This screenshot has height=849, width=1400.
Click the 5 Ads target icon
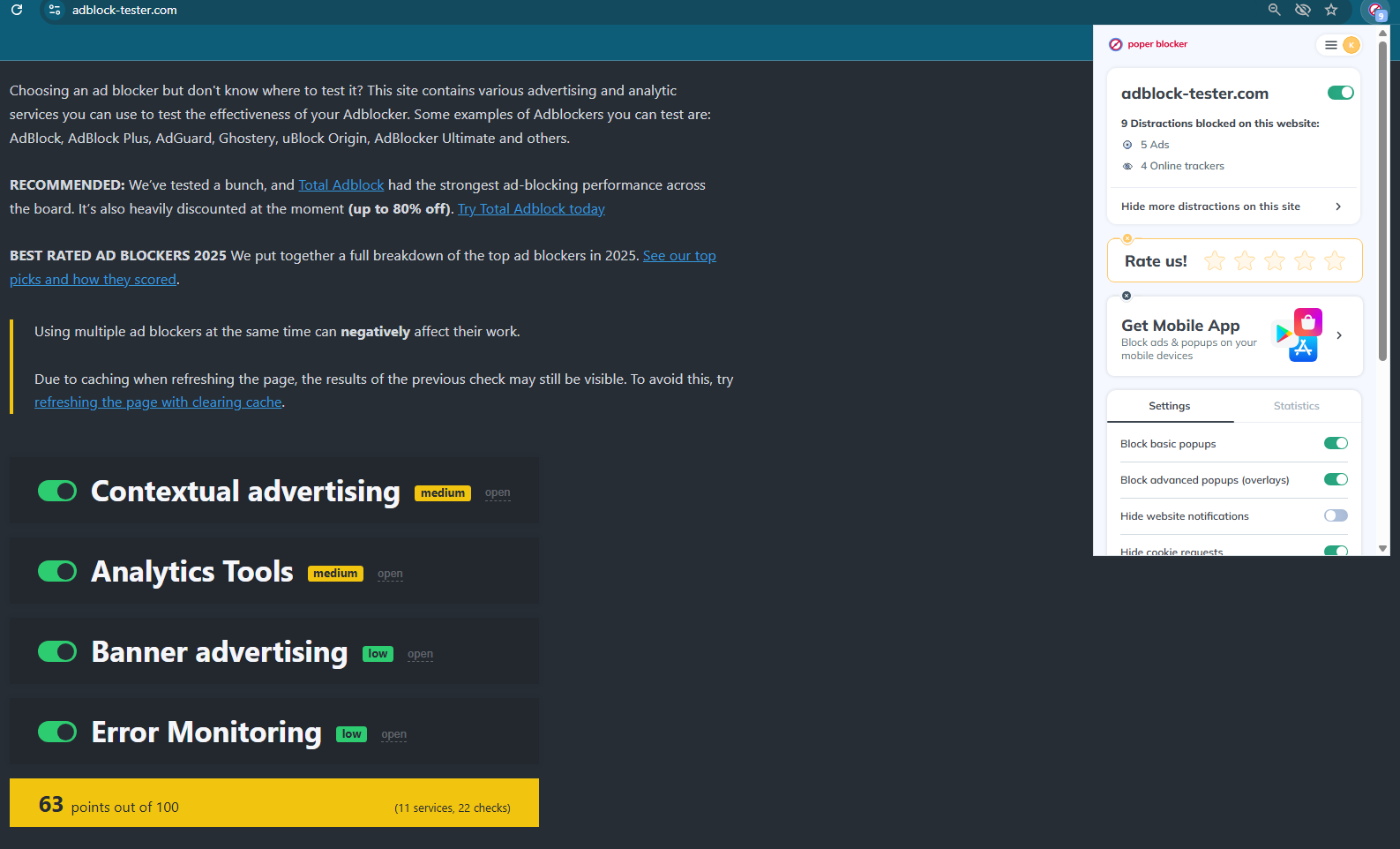point(1127,145)
